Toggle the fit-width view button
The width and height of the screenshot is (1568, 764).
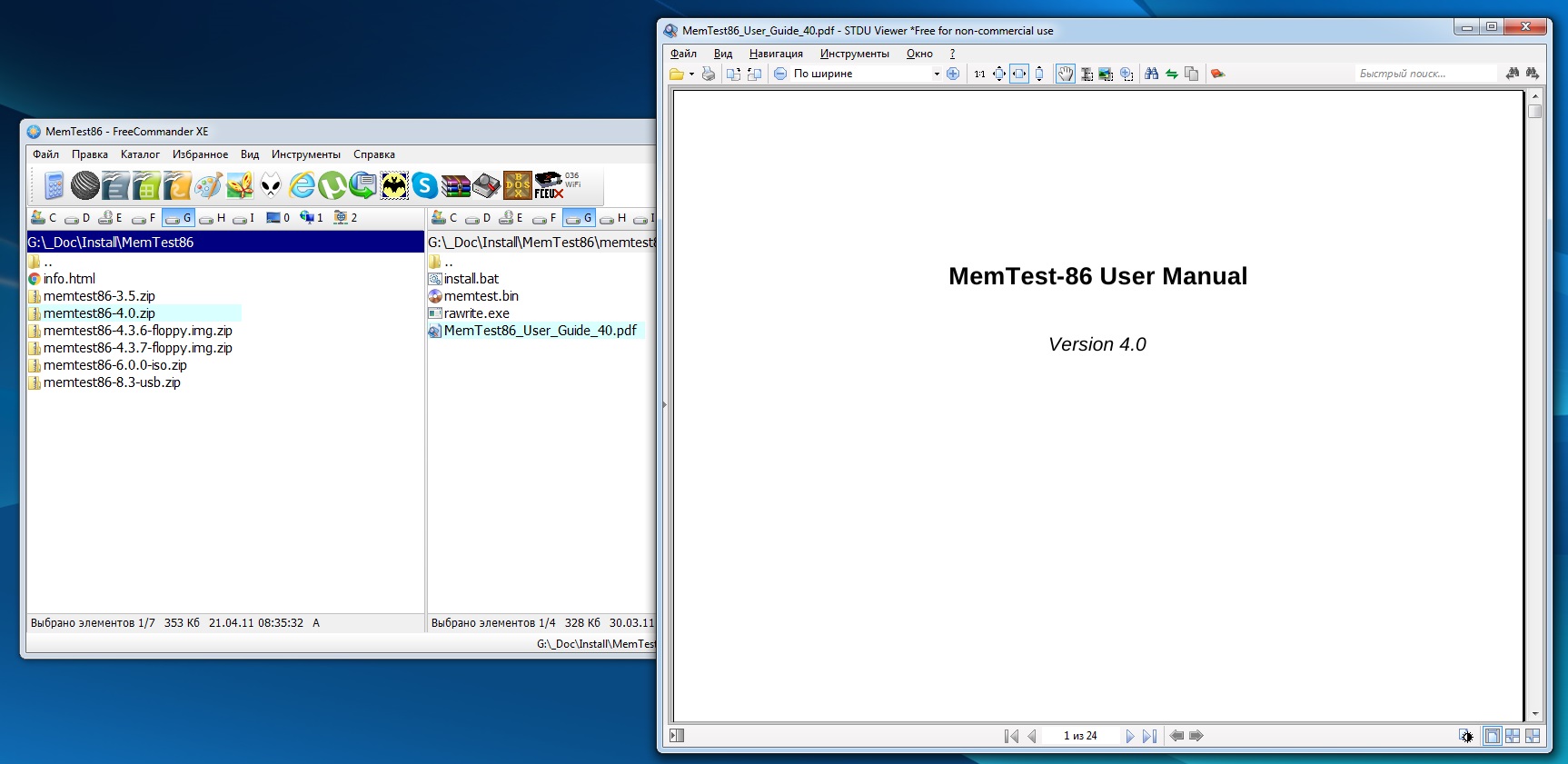tap(1019, 74)
